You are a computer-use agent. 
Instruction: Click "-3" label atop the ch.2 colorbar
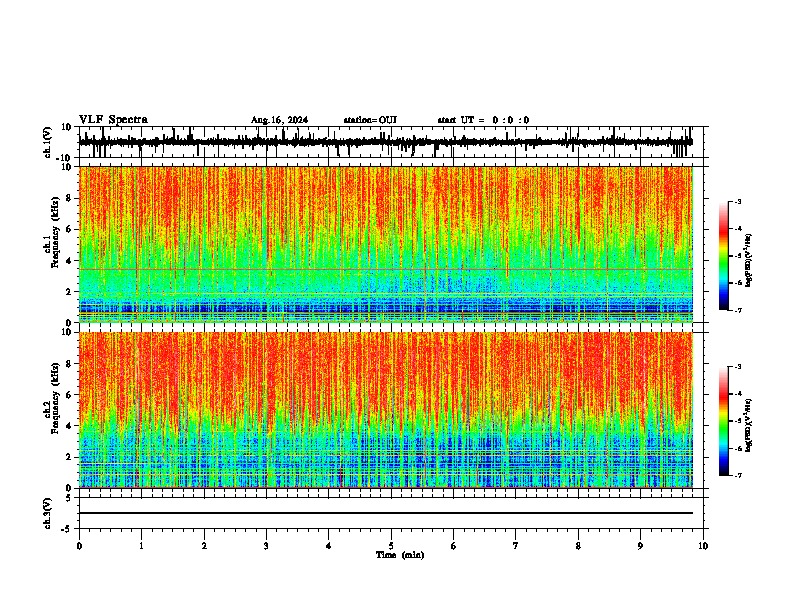coord(738,367)
